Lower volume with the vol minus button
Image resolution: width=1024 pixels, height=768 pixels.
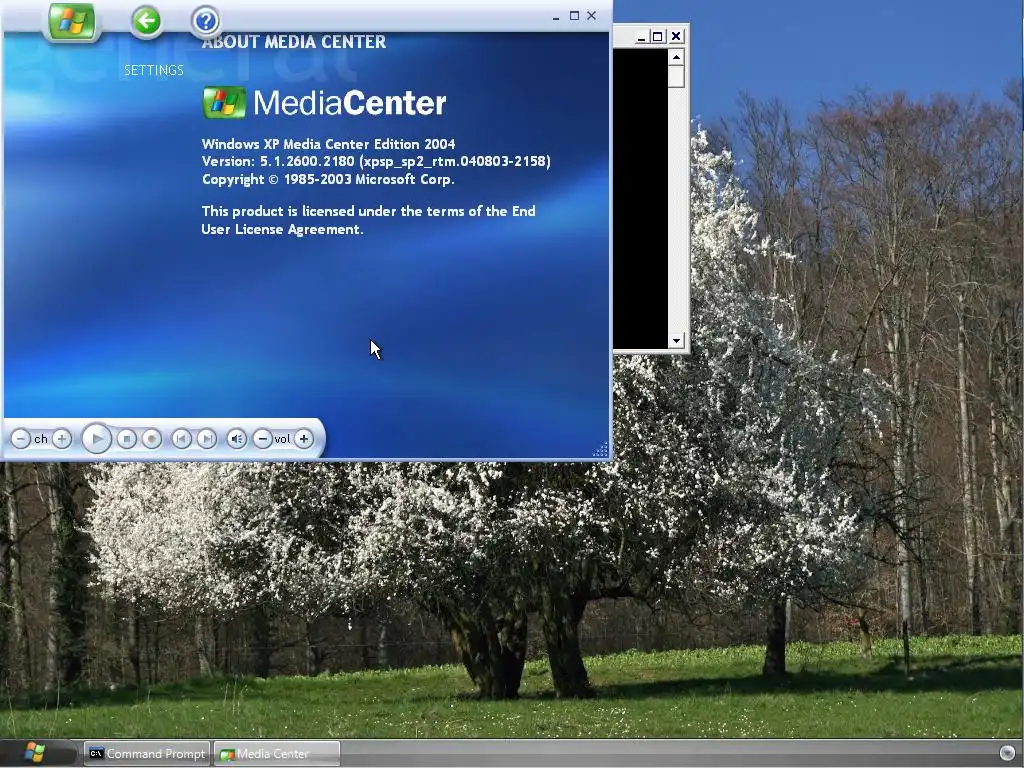tap(263, 439)
